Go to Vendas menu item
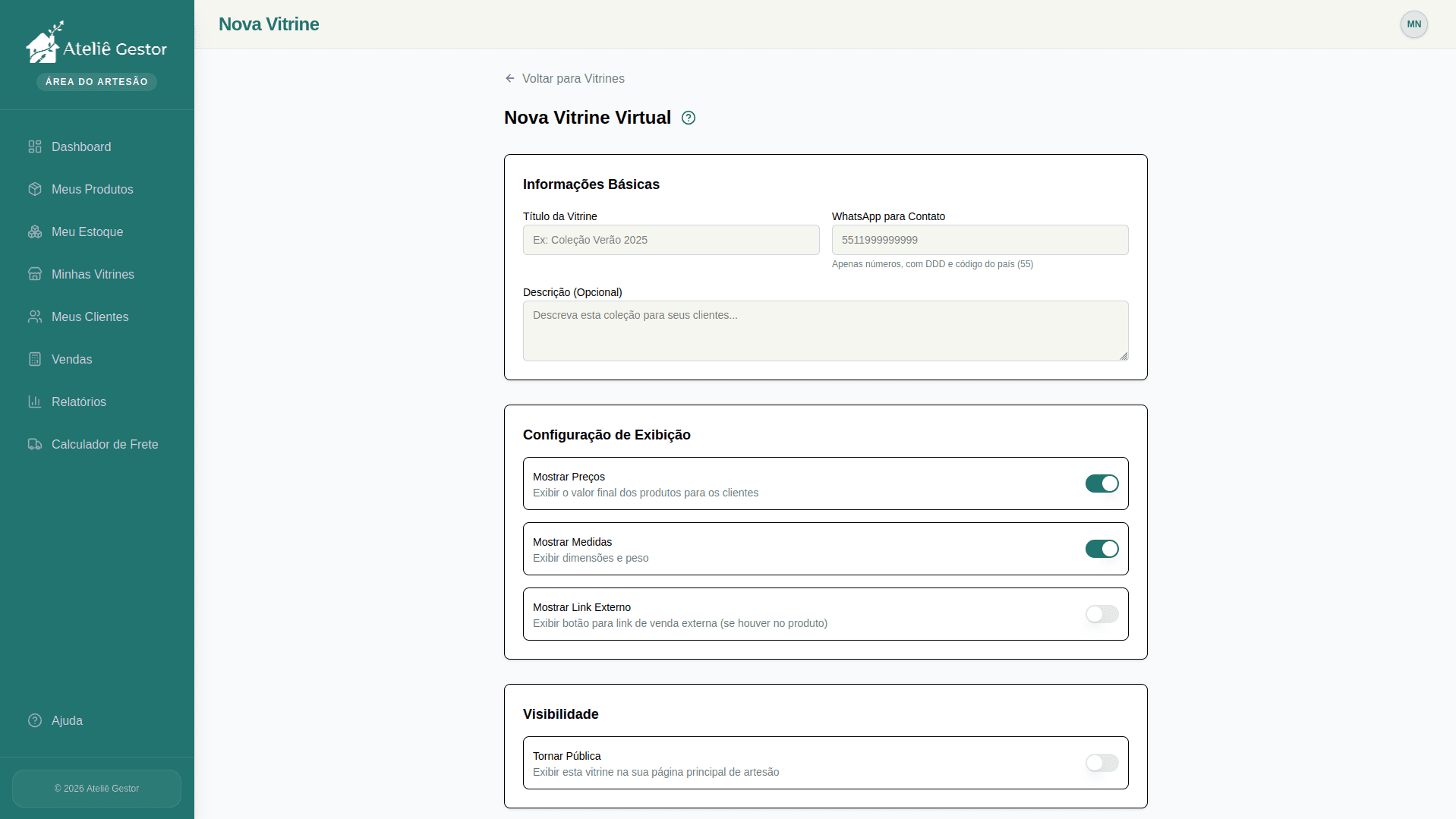 point(71,359)
